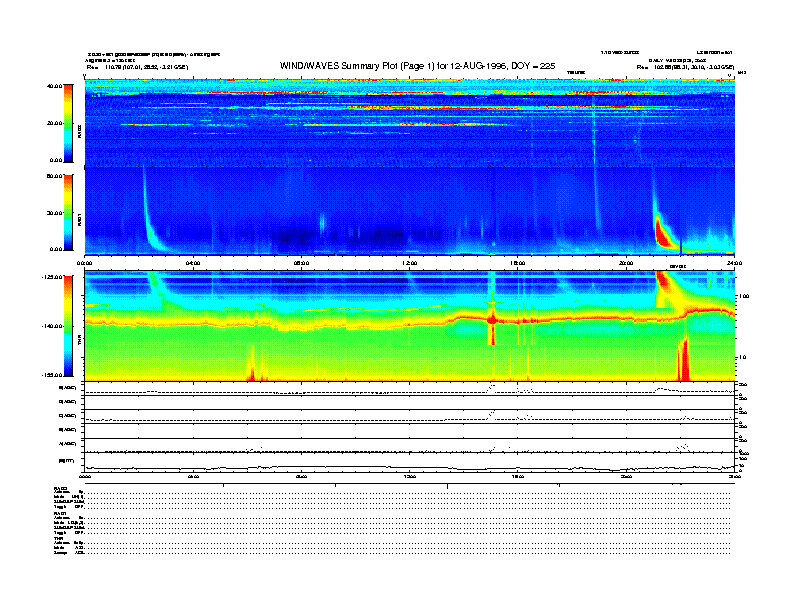Click the 12:00 tick label under bottom line plots
The image size is (792, 612).
(x=410, y=476)
